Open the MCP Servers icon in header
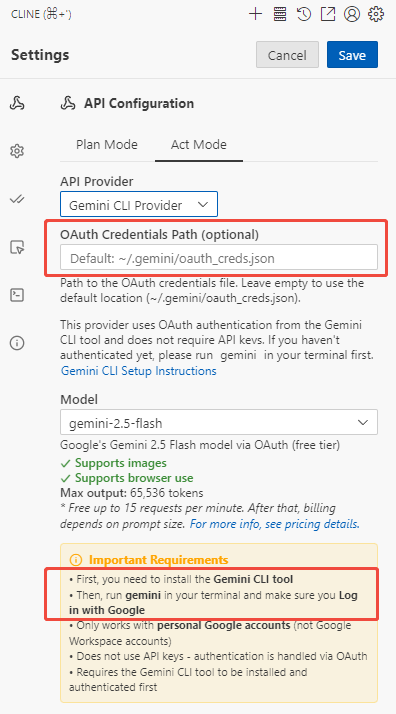Image resolution: width=396 pixels, height=714 pixels. (279, 14)
